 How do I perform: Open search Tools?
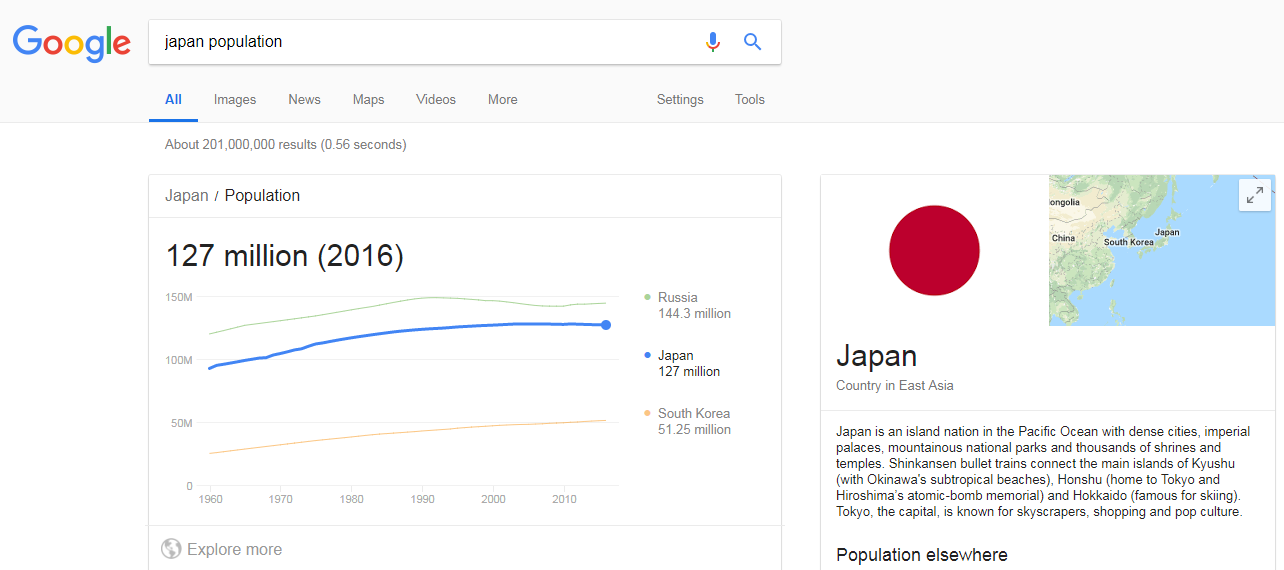pos(750,100)
